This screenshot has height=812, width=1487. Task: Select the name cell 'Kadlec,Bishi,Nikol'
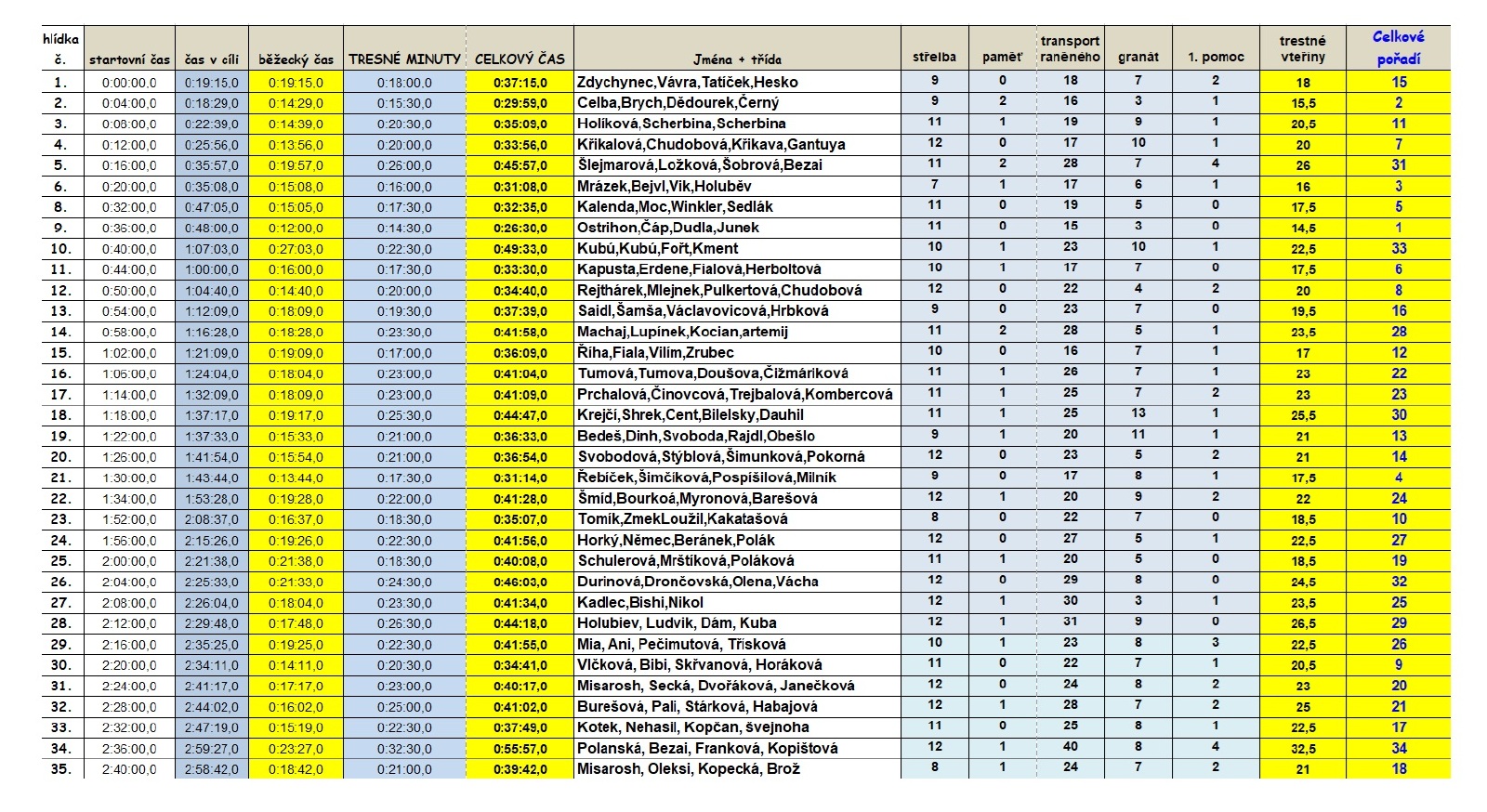[640, 603]
